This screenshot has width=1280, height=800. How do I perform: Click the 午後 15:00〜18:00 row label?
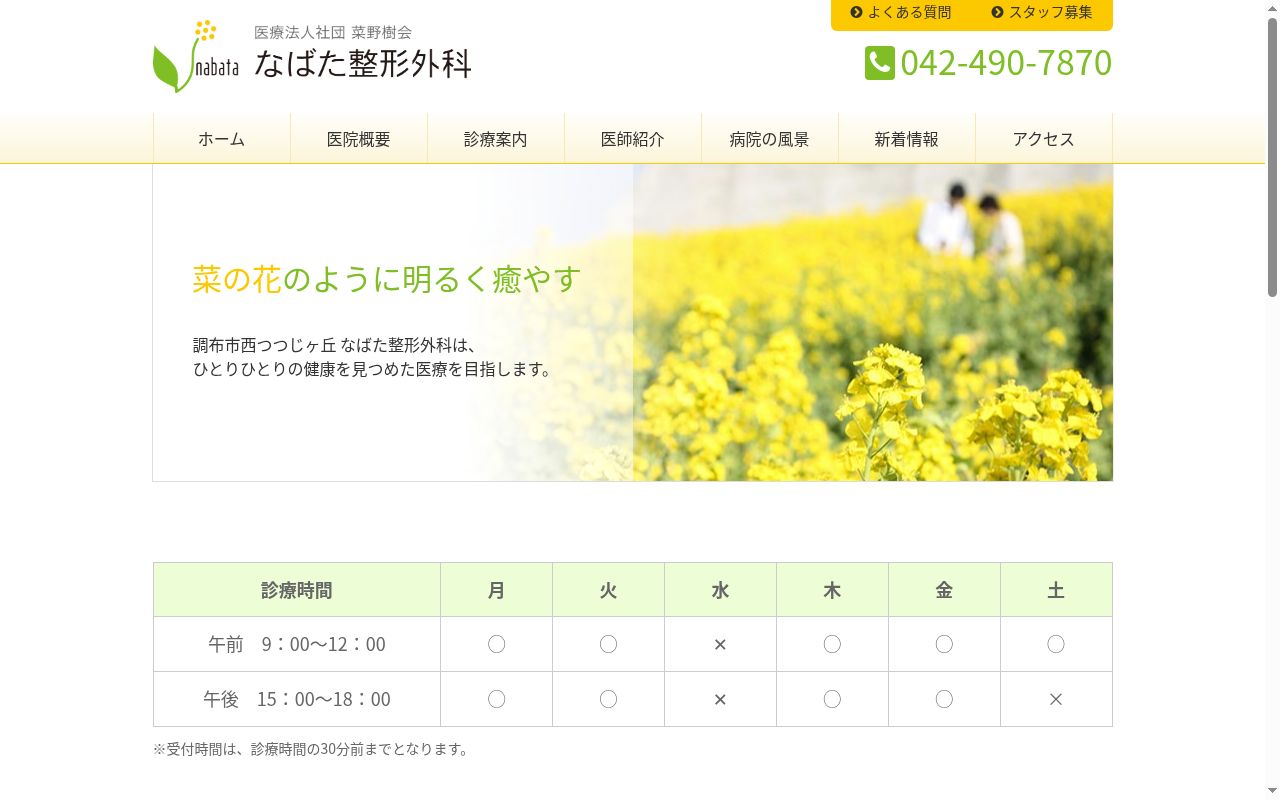(297, 699)
